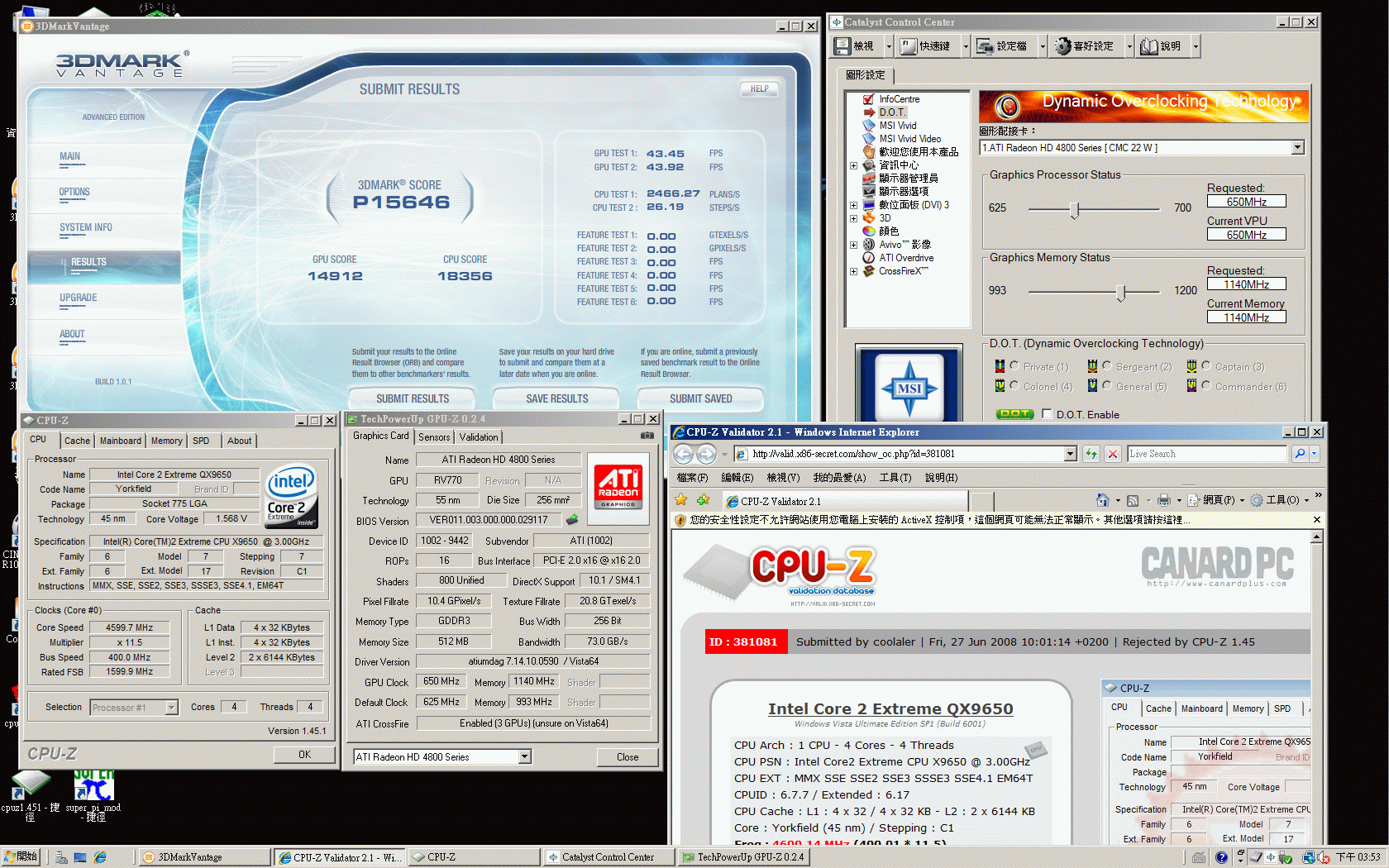Open the cpuz1.451 desktop shortcut

click(x=31, y=794)
